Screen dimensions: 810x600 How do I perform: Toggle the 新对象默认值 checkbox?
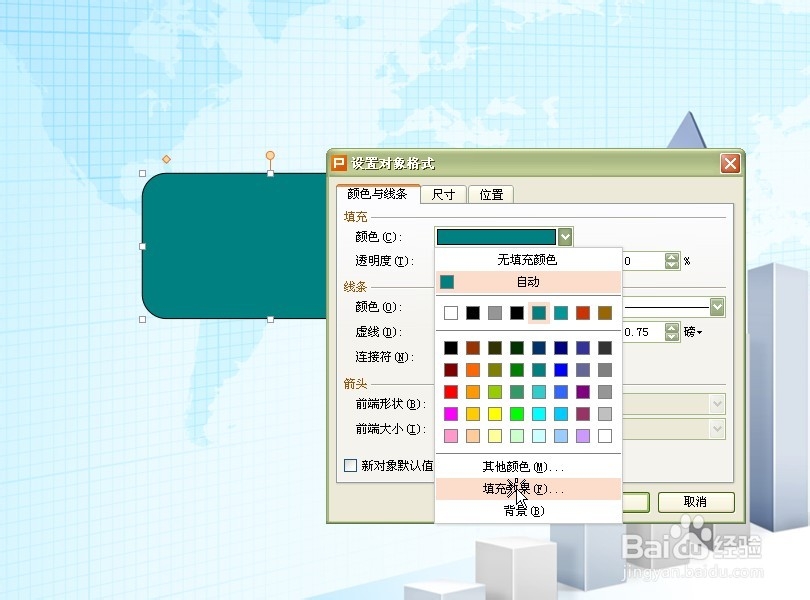pos(350,466)
